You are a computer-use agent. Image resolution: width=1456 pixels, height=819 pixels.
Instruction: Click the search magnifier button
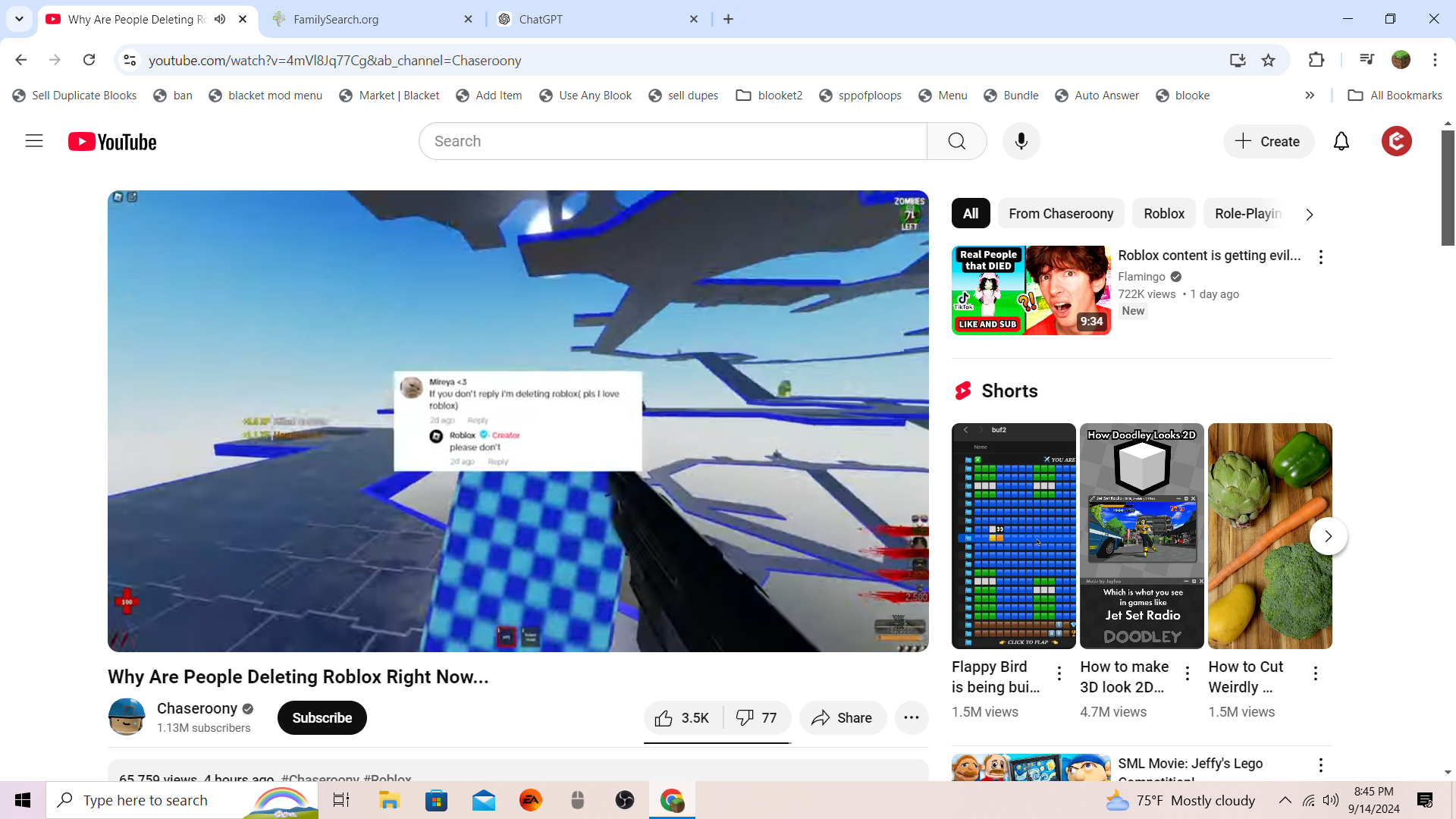[x=956, y=141]
